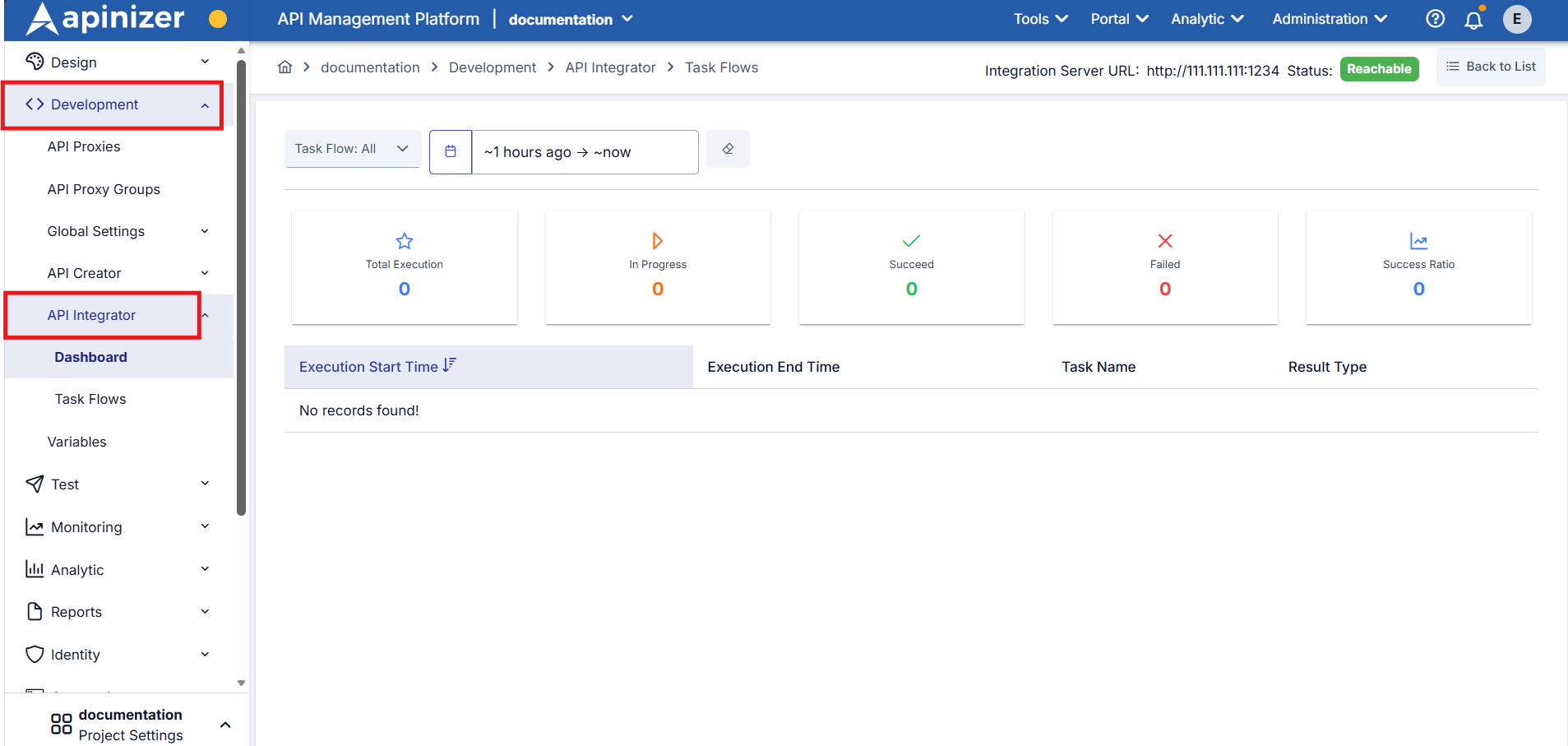This screenshot has width=1568, height=746.
Task: Click the Back to List button
Action: click(1490, 67)
